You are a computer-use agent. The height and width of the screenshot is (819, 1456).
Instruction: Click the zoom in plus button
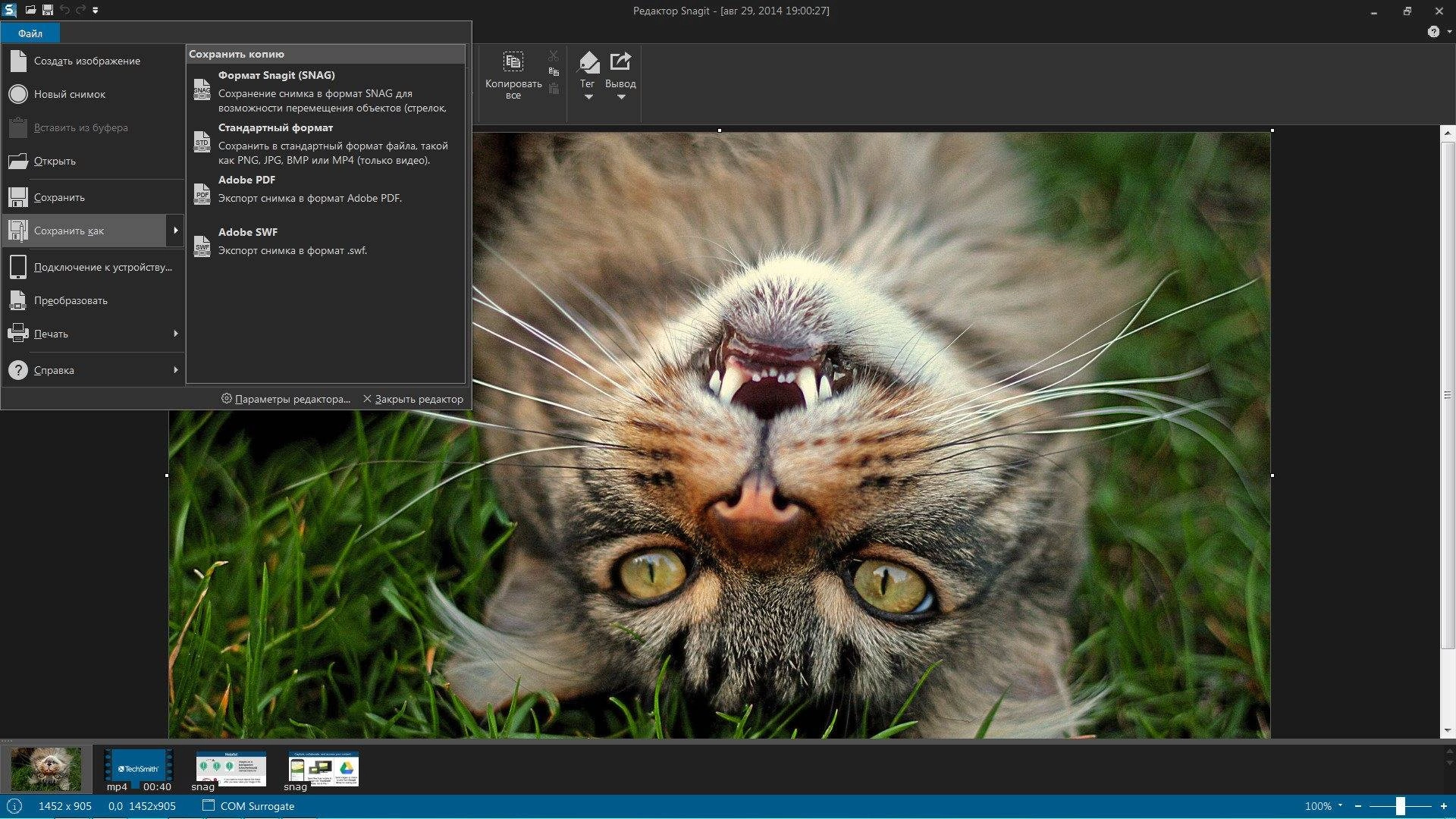[x=1444, y=806]
